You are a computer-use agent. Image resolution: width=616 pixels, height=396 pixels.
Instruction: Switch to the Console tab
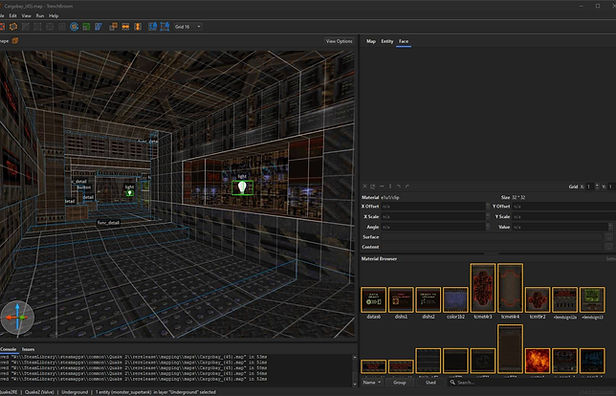pyautogui.click(x=8, y=349)
